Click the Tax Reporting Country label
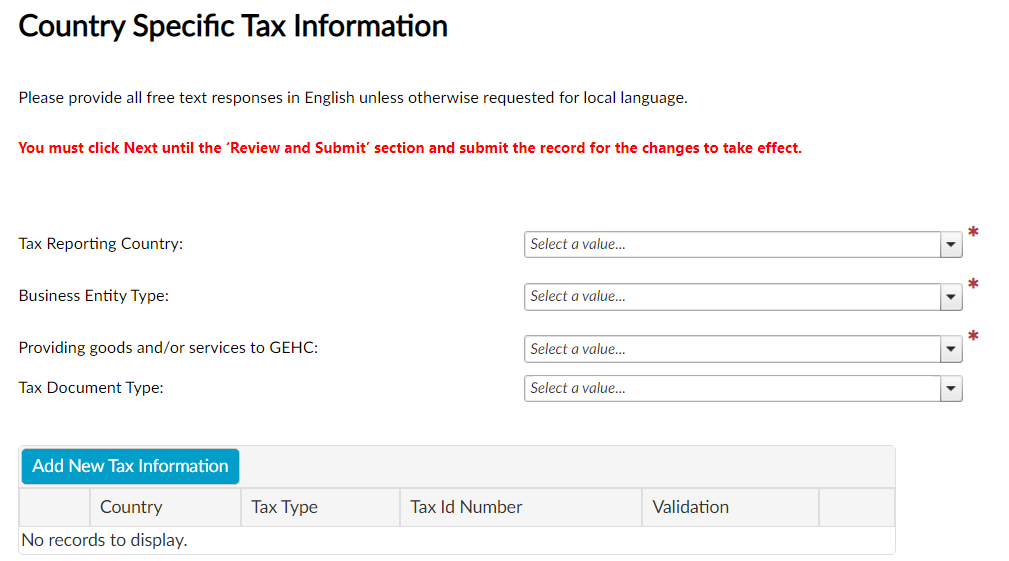 click(x=101, y=244)
